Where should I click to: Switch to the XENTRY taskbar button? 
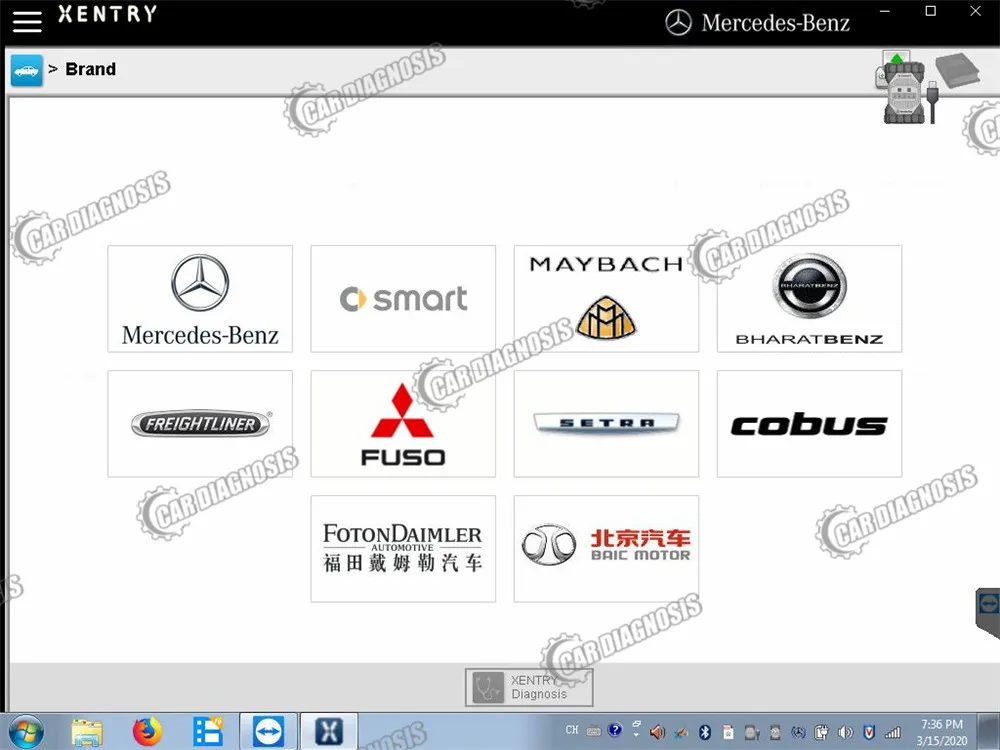(x=328, y=732)
